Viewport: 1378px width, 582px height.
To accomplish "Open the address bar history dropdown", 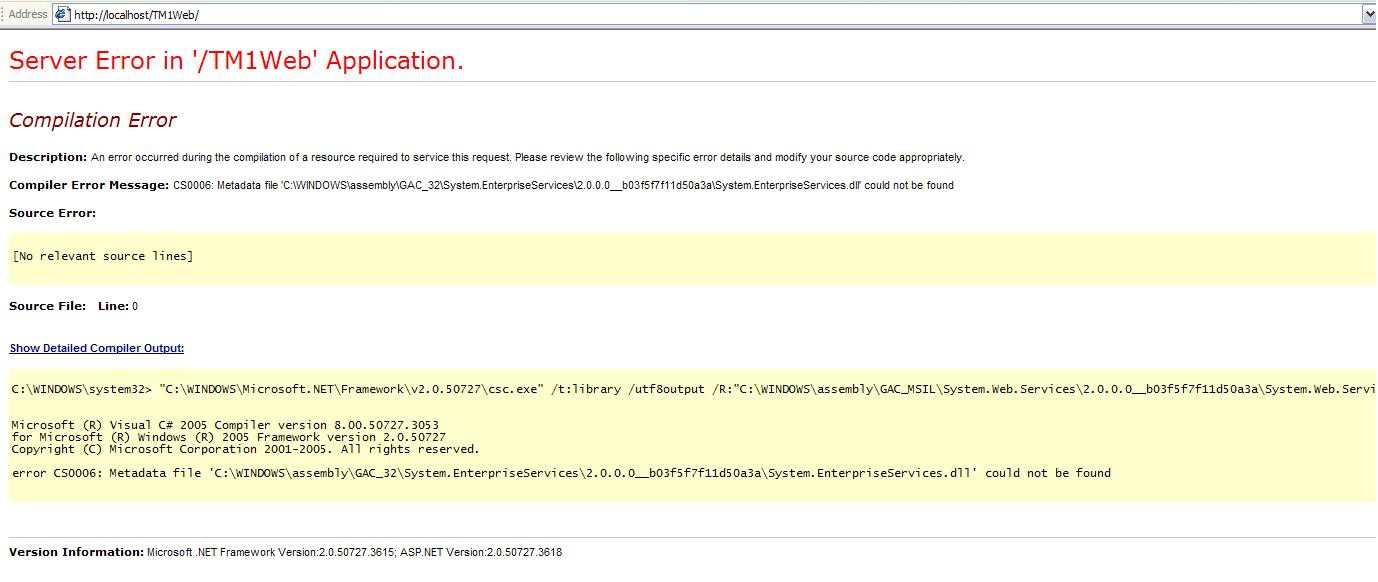I will click(1369, 14).
